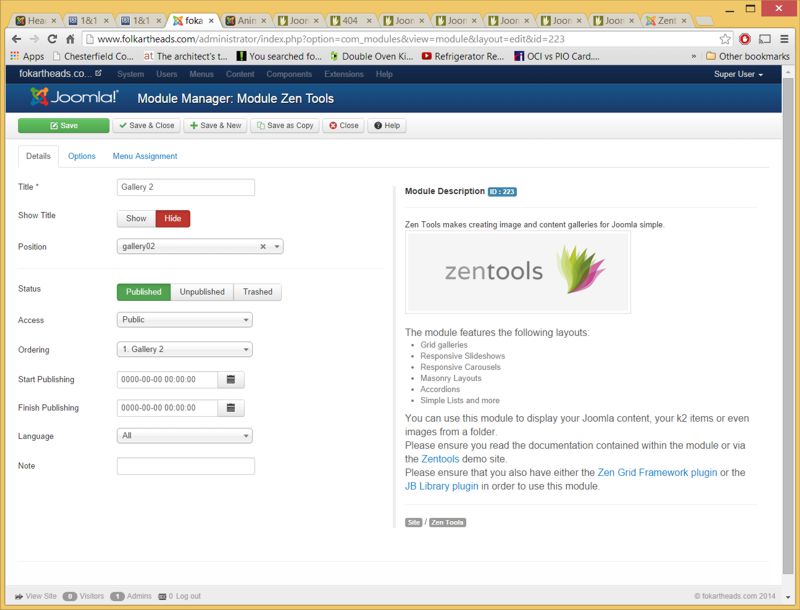The width and height of the screenshot is (800, 610).
Task: Expand the Super User menu
Action: pyautogui.click(x=738, y=74)
